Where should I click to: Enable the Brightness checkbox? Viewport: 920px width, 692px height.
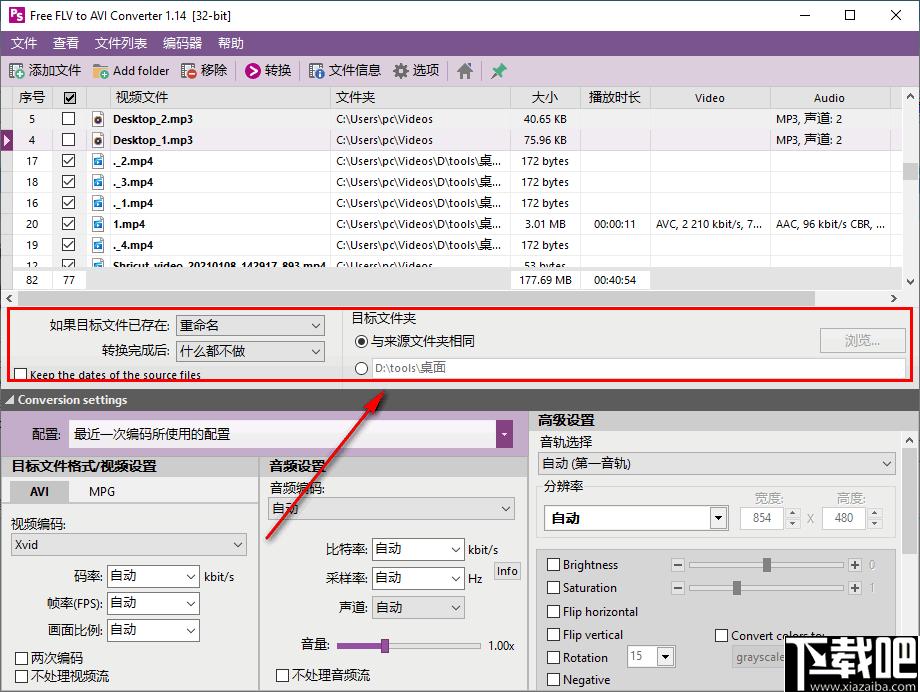(x=553, y=565)
